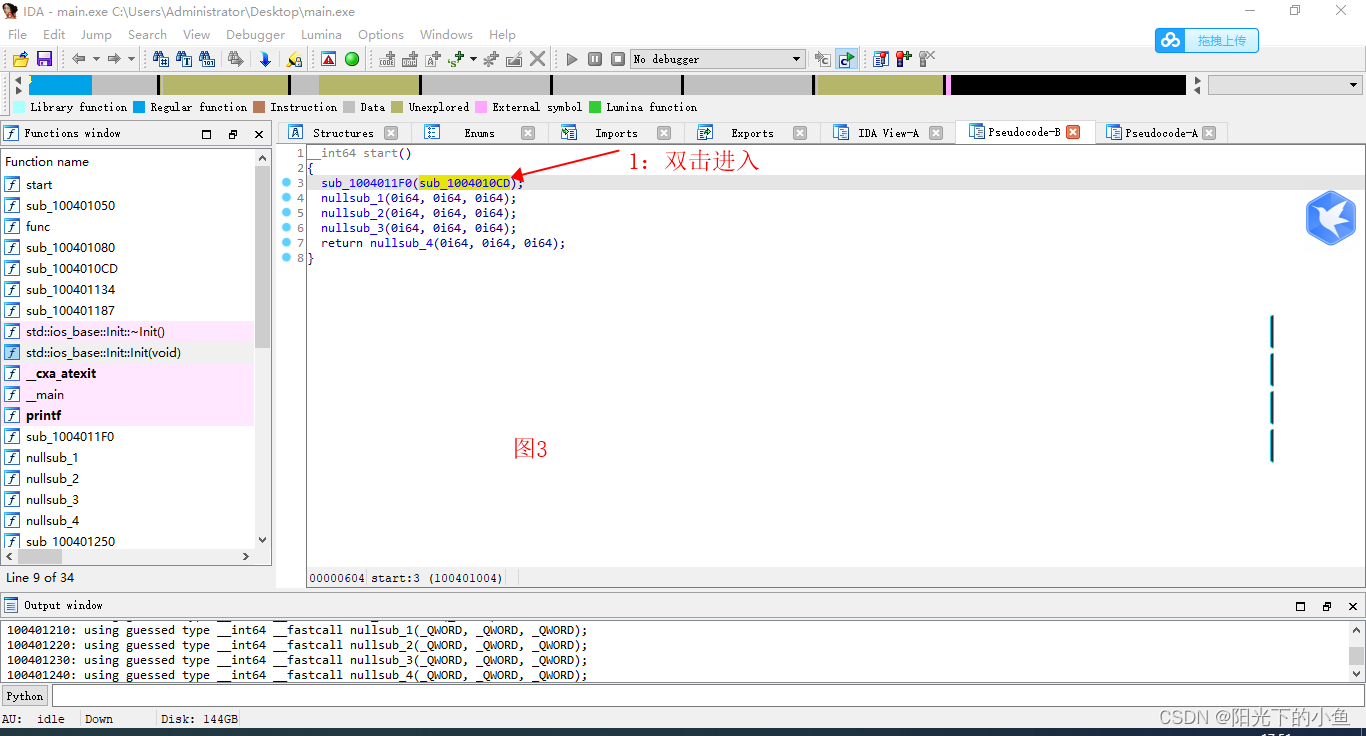Open the No debugger dropdown

point(717,58)
